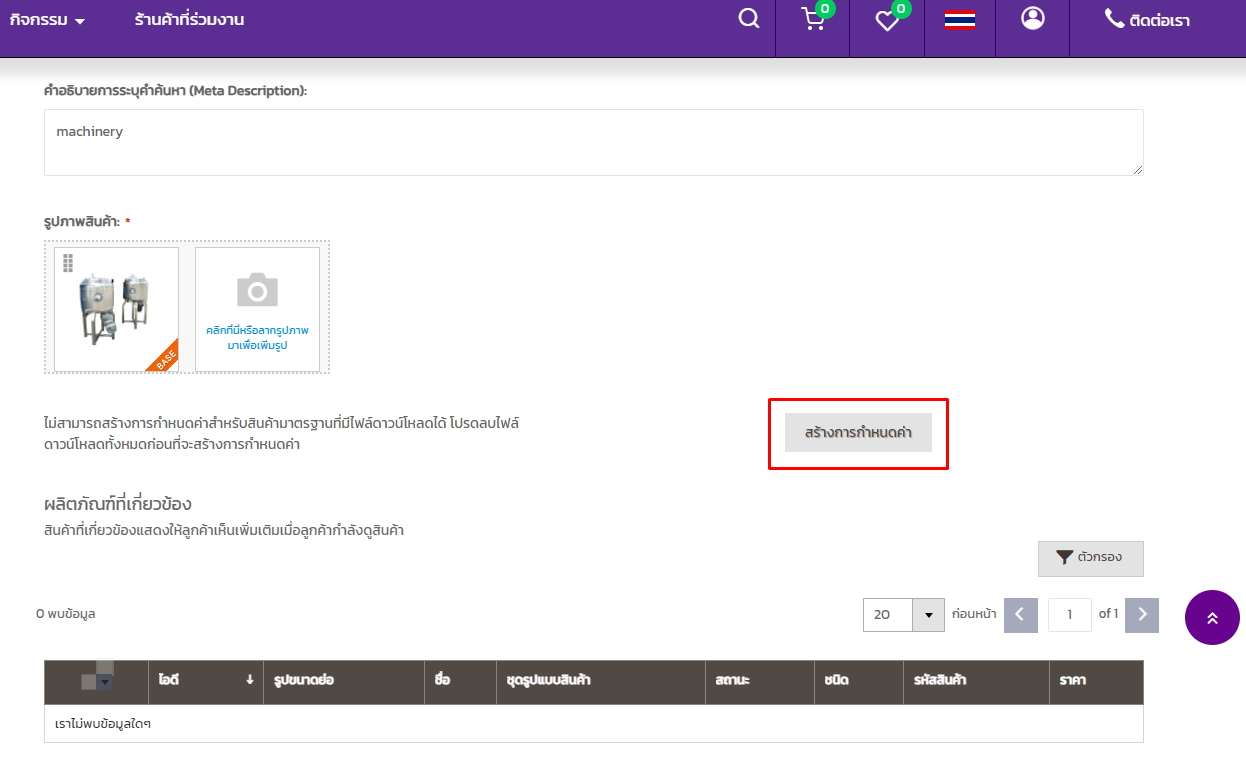The height and width of the screenshot is (763, 1246).
Task: Go to ร้านค้าที่ร่วมงาน menu item
Action: point(189,20)
